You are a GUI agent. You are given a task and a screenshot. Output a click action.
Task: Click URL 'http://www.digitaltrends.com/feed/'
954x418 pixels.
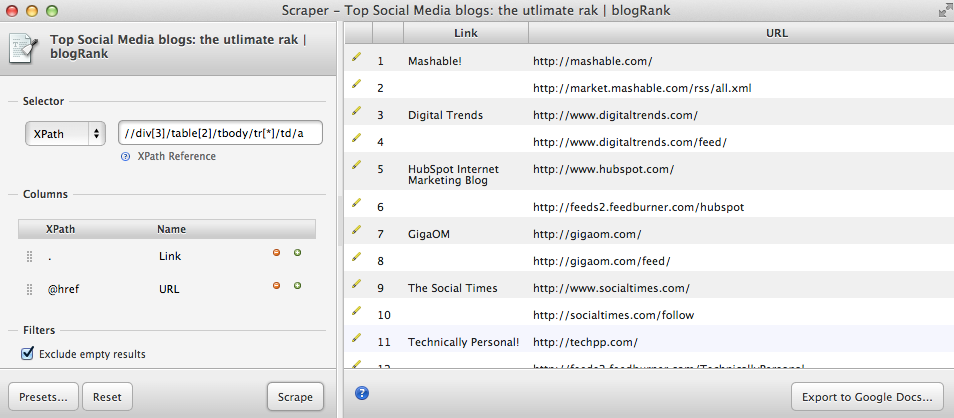tap(630, 142)
